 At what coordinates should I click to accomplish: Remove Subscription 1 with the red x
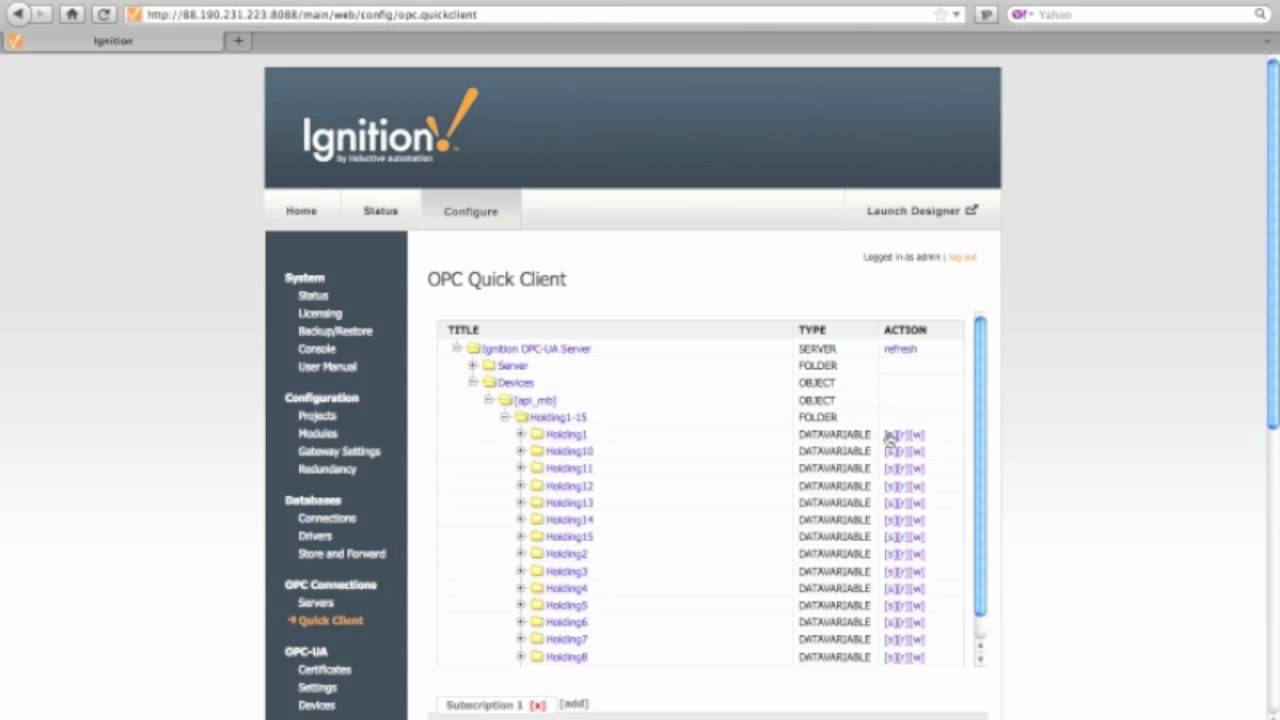pos(538,705)
